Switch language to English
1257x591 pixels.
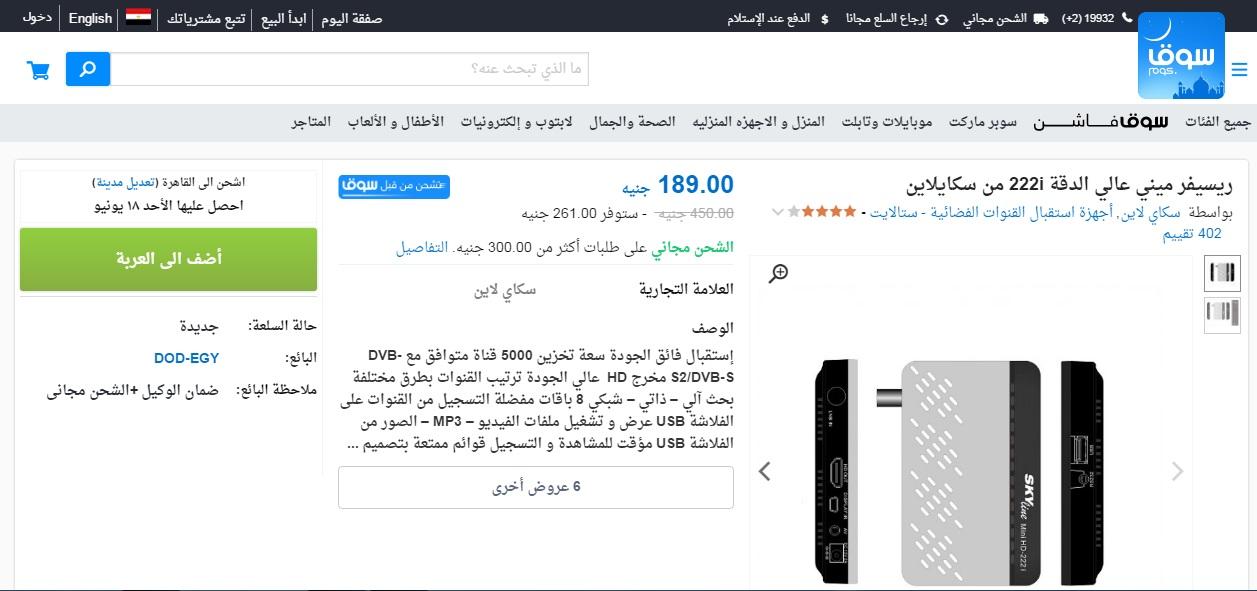coord(90,18)
